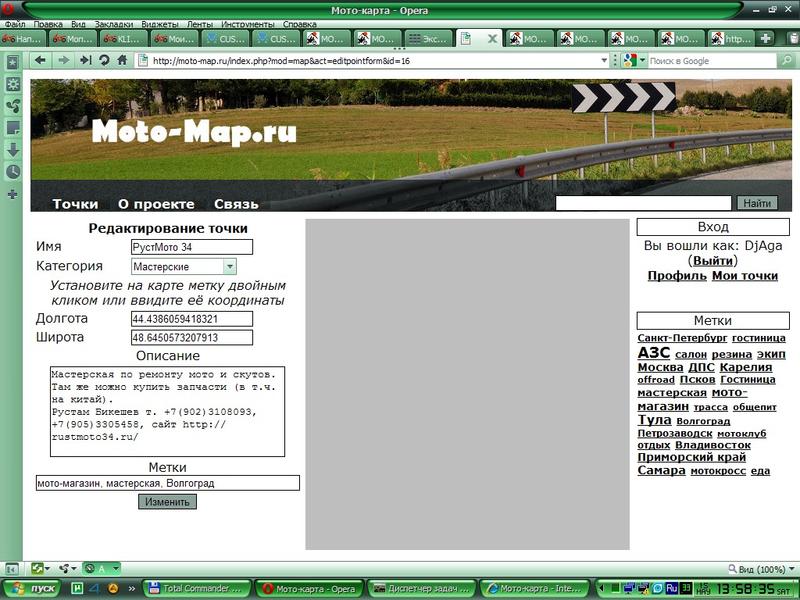The image size is (800, 600).
Task: Focus the Широта coordinate field
Action: pos(192,337)
